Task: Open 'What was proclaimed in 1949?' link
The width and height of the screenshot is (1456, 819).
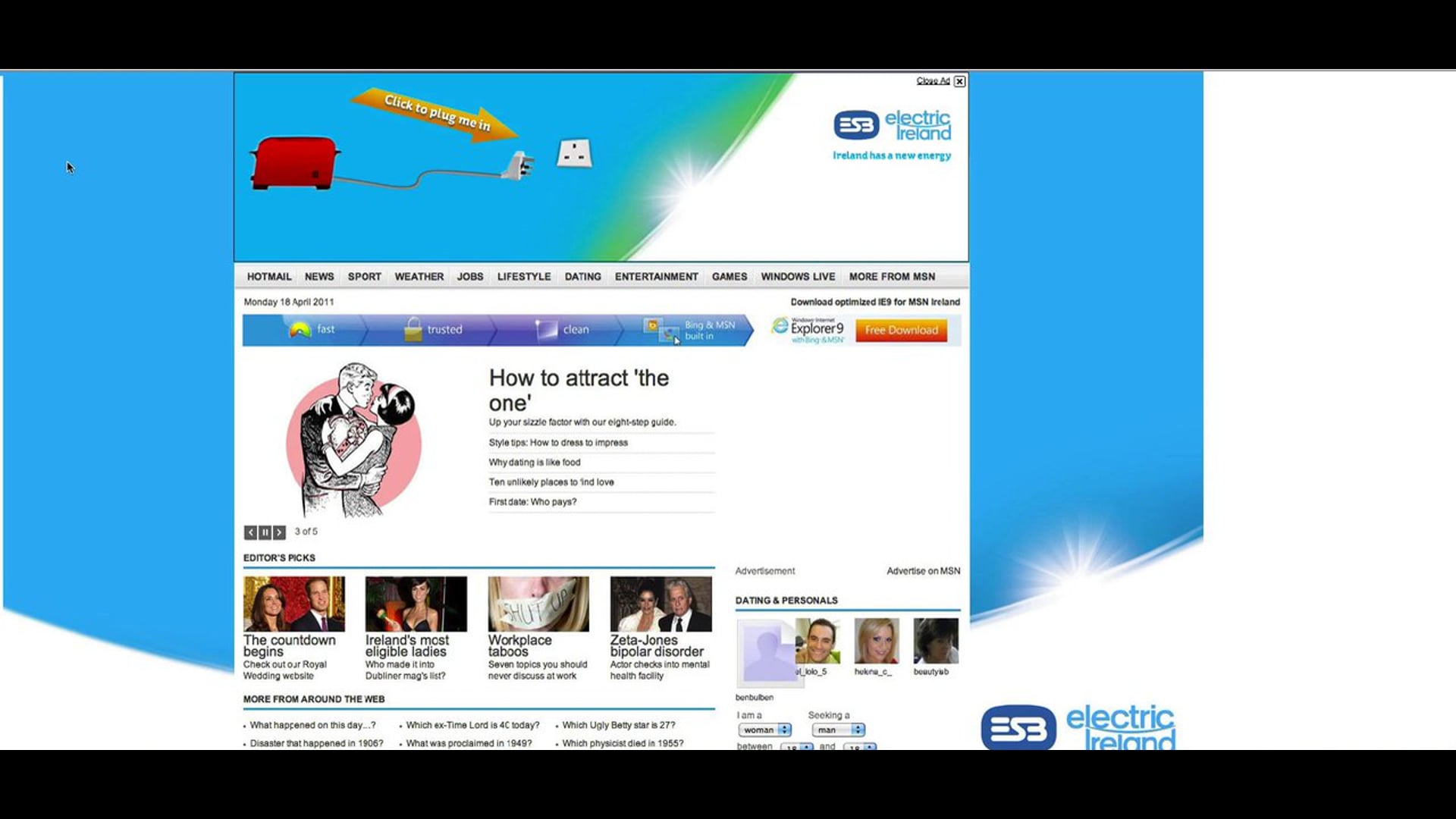Action: [x=469, y=744]
